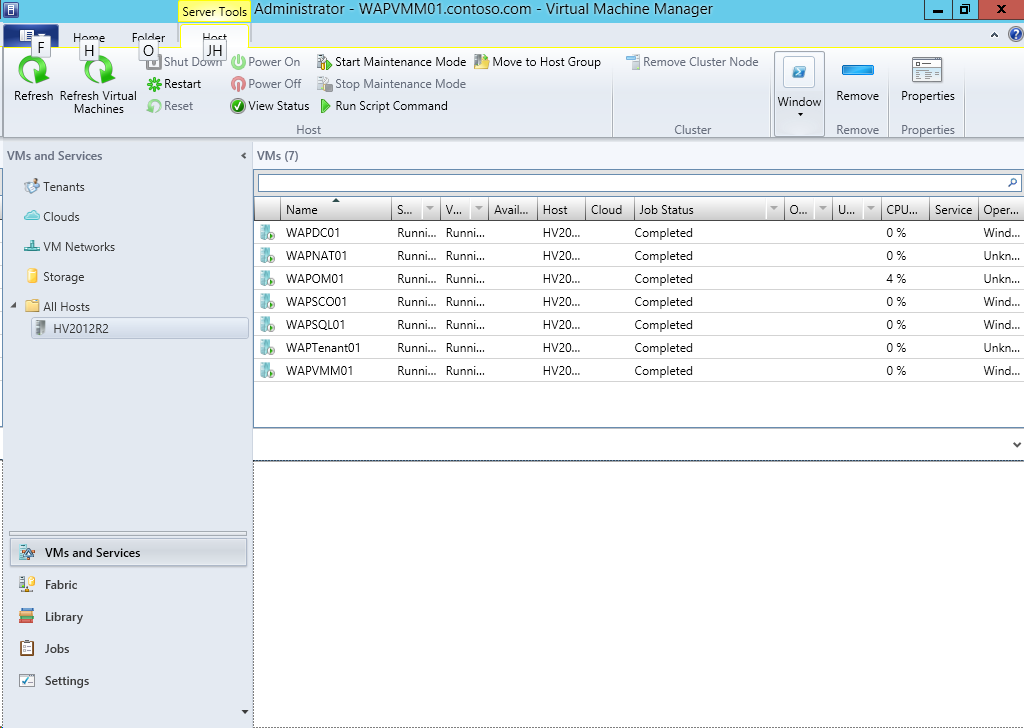Select WAPOM01 virtual machine row

(639, 278)
